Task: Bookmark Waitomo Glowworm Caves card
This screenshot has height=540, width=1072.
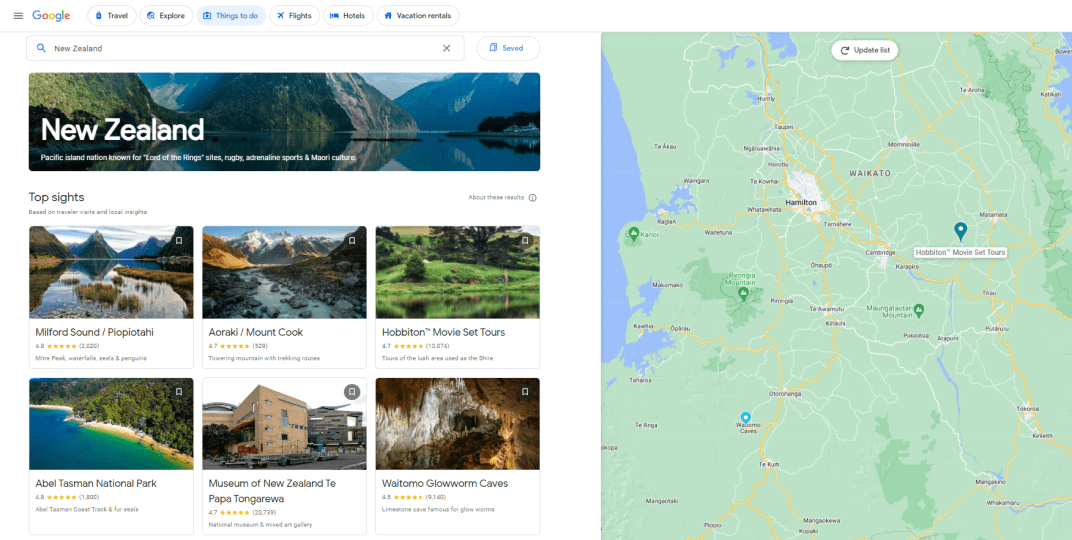Action: [x=525, y=392]
